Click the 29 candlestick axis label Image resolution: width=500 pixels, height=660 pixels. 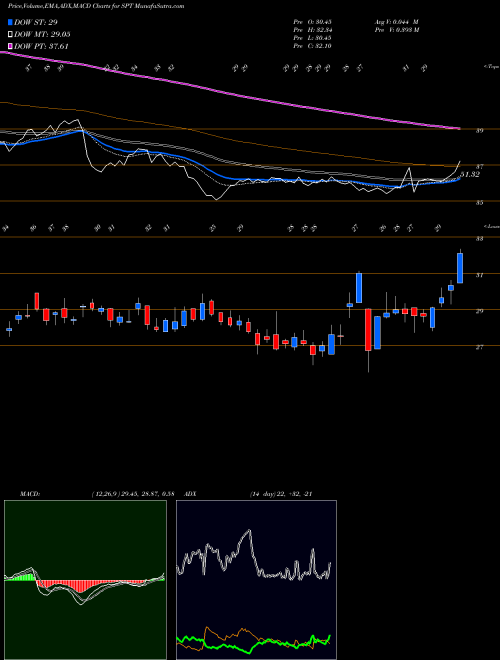(479, 311)
